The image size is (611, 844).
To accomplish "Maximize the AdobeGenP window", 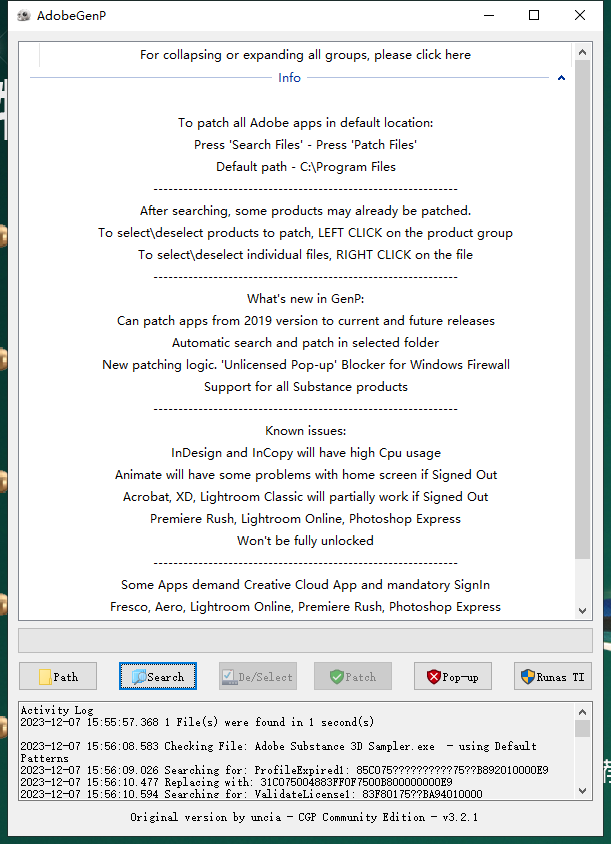I will 533,16.
